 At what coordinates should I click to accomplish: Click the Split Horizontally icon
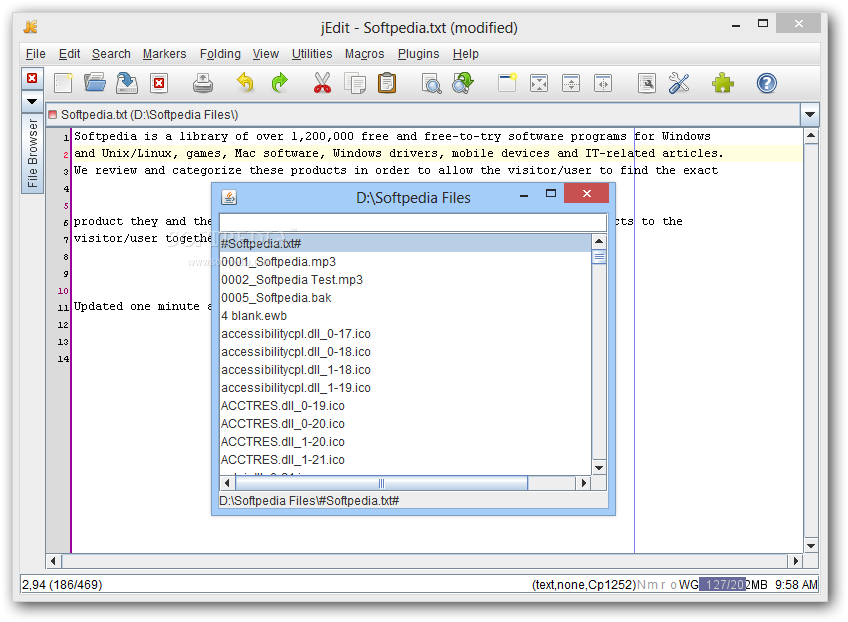pyautogui.click(x=571, y=83)
